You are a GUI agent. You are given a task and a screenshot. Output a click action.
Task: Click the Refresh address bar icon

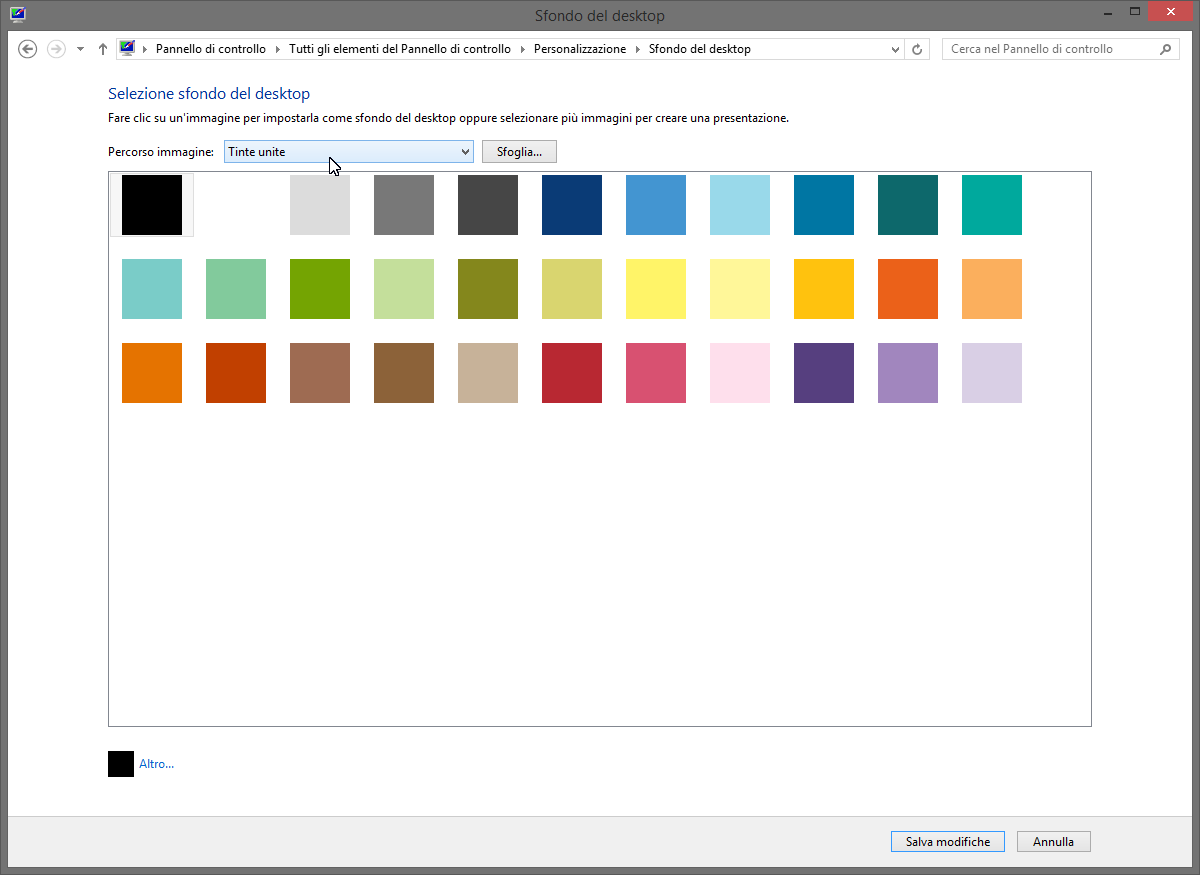(x=918, y=49)
